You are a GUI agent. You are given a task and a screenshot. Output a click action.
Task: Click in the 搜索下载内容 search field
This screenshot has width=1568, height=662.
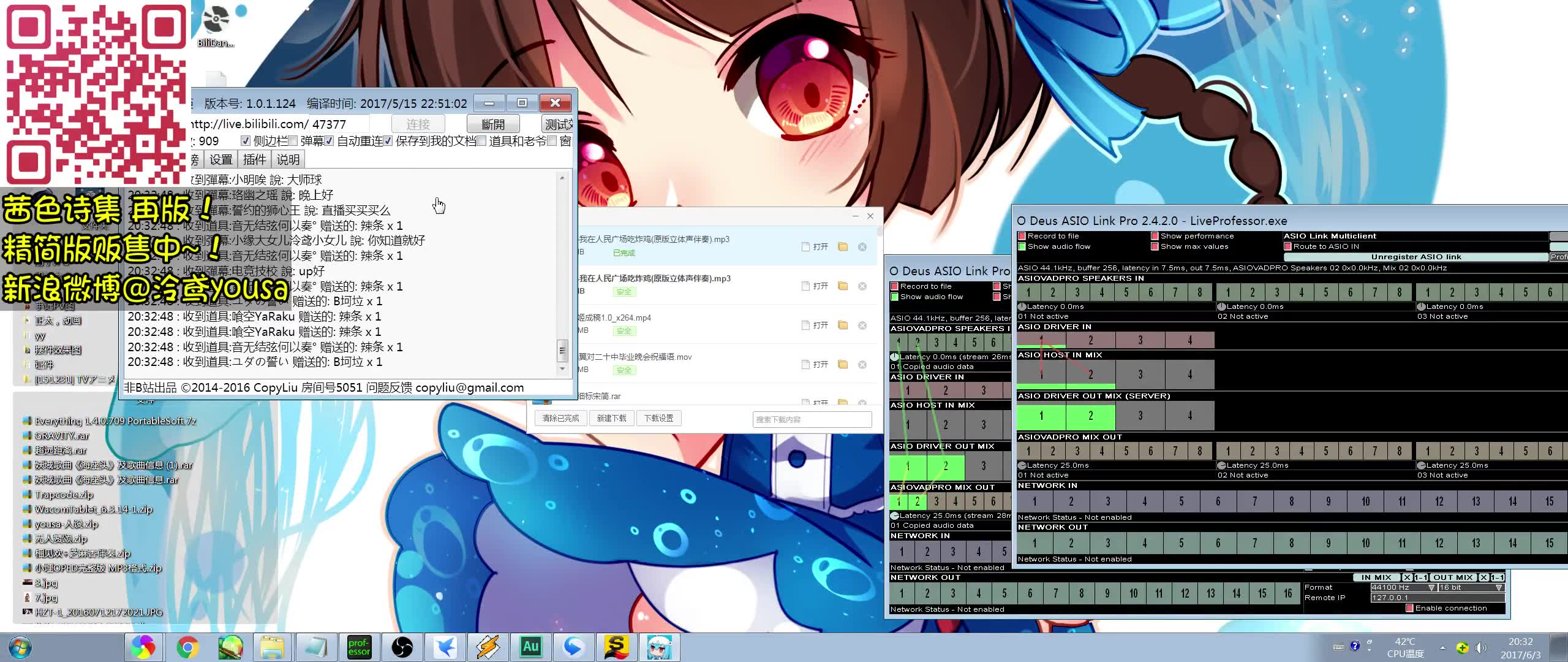tap(812, 419)
